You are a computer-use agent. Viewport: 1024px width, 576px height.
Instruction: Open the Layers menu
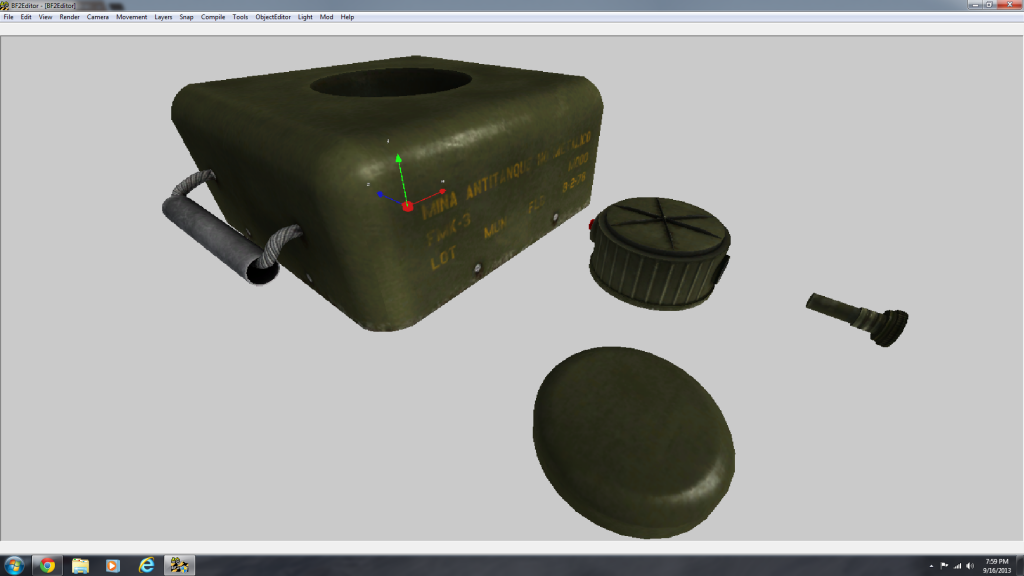[x=163, y=17]
